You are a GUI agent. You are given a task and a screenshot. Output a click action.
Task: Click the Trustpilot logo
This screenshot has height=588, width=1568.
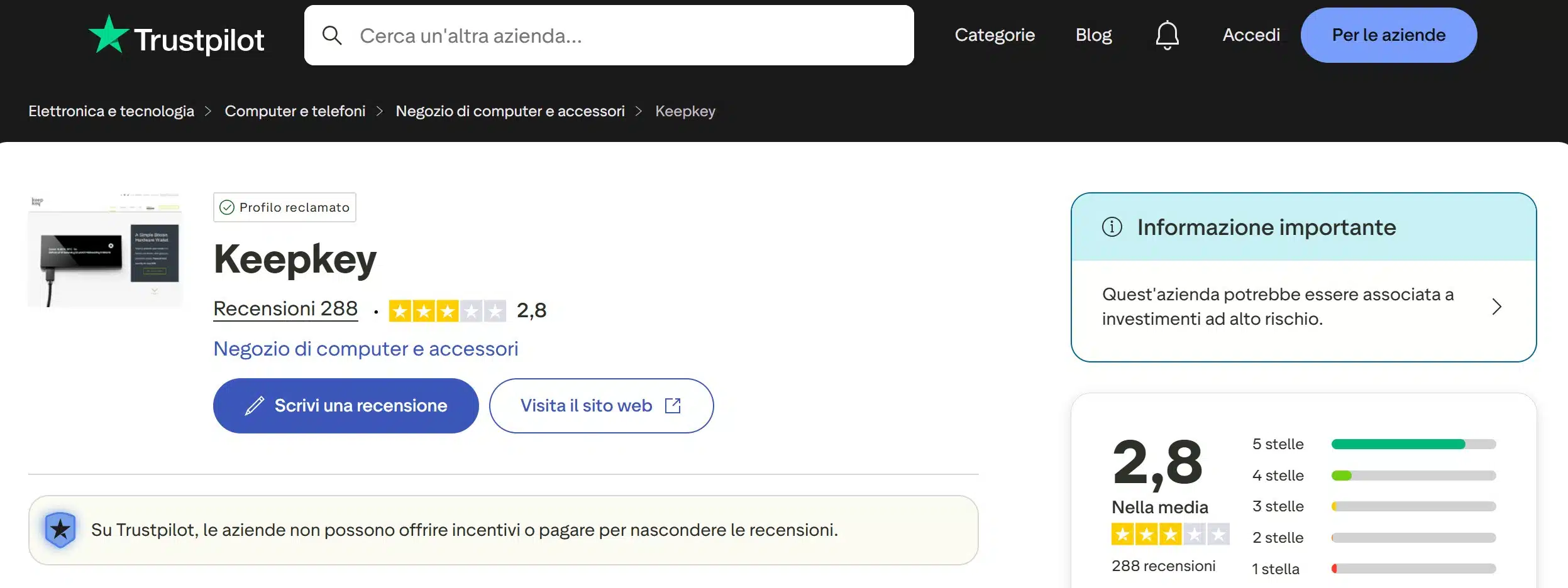pyautogui.click(x=178, y=35)
